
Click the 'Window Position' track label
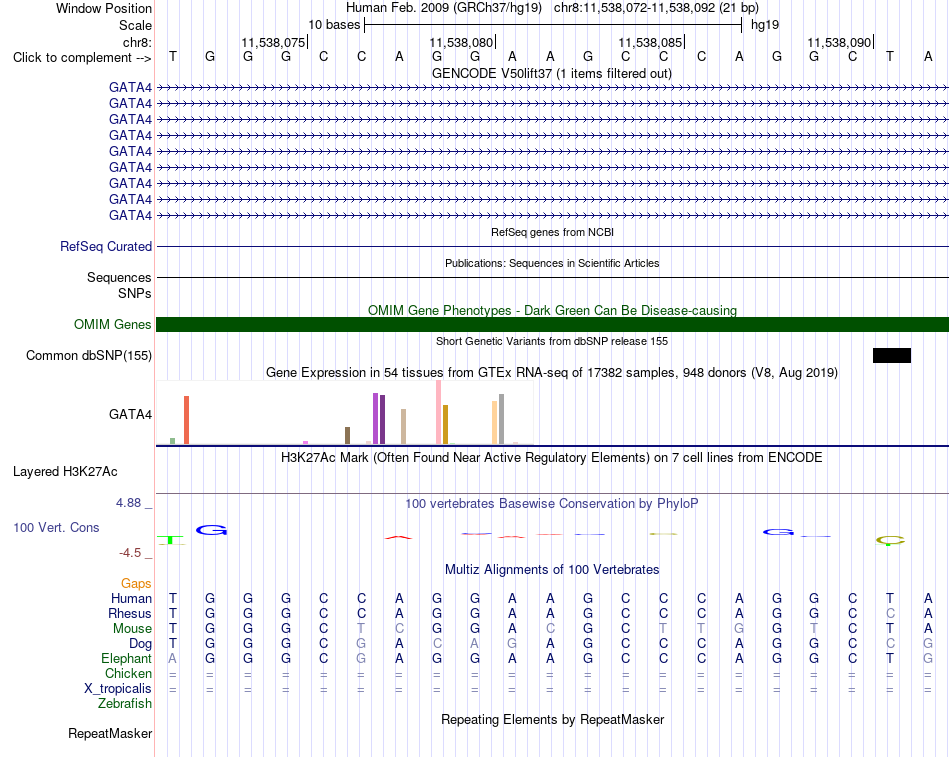104,8
